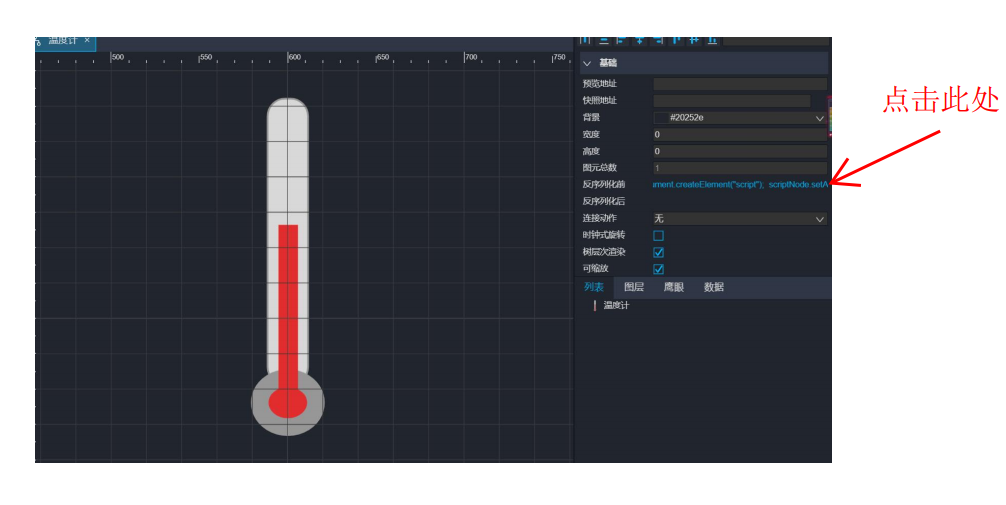Screen dimensions: 1006x505
Task: Click the 预览地址 input field
Action: tap(740, 84)
